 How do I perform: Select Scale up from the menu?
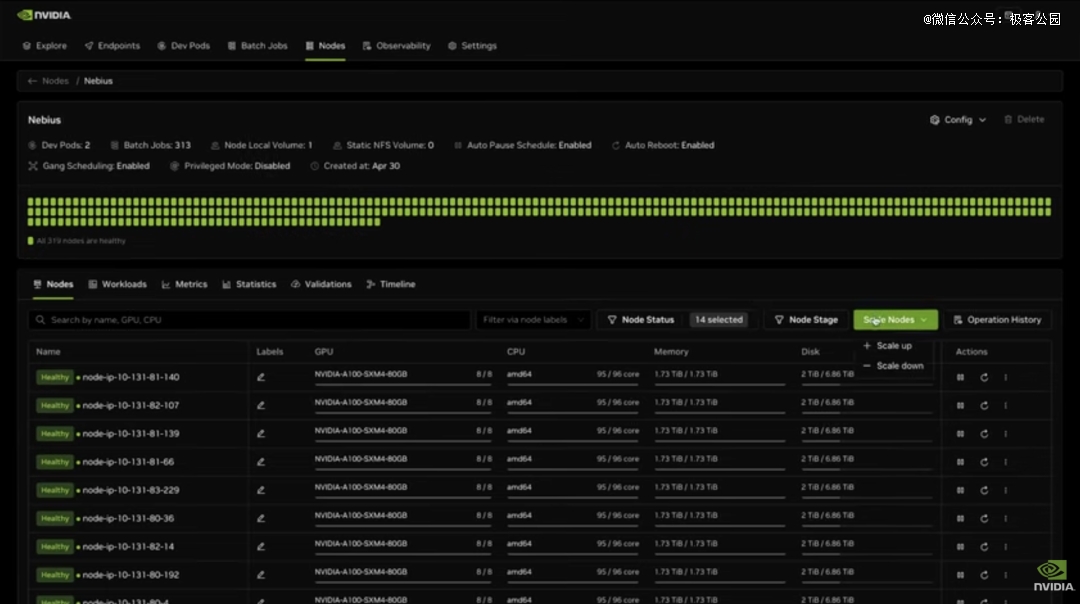[x=893, y=346]
